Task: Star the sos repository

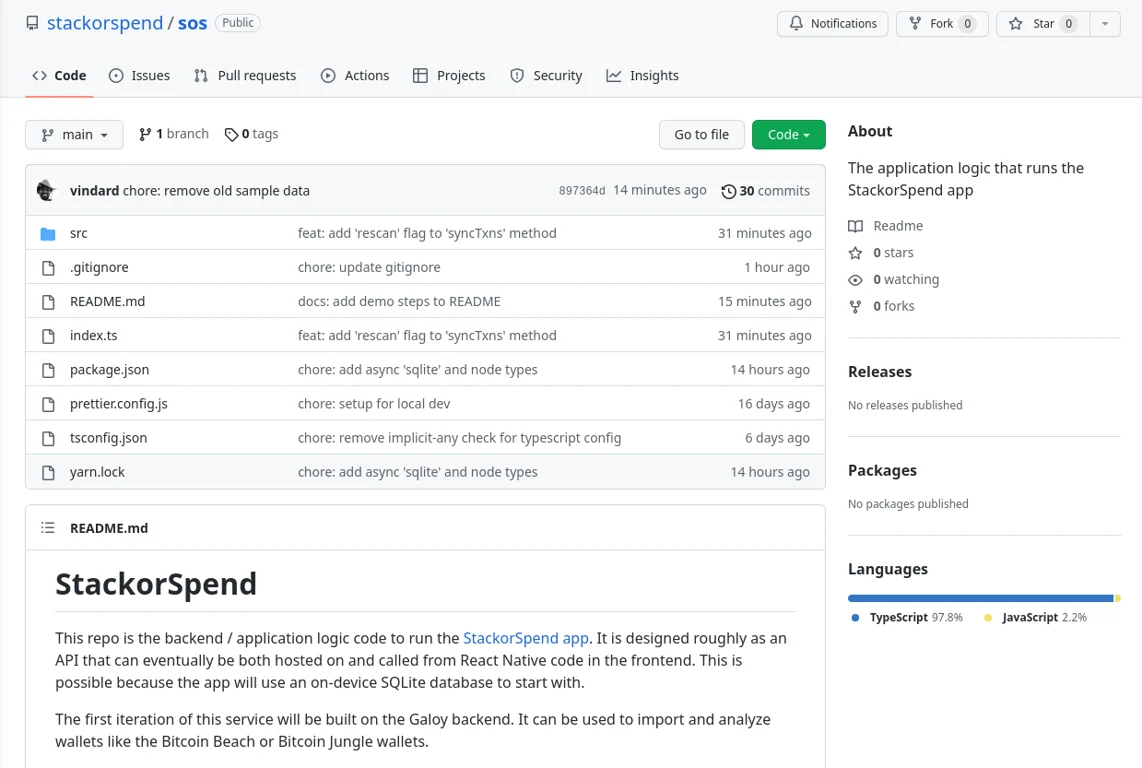Action: pos(1043,23)
